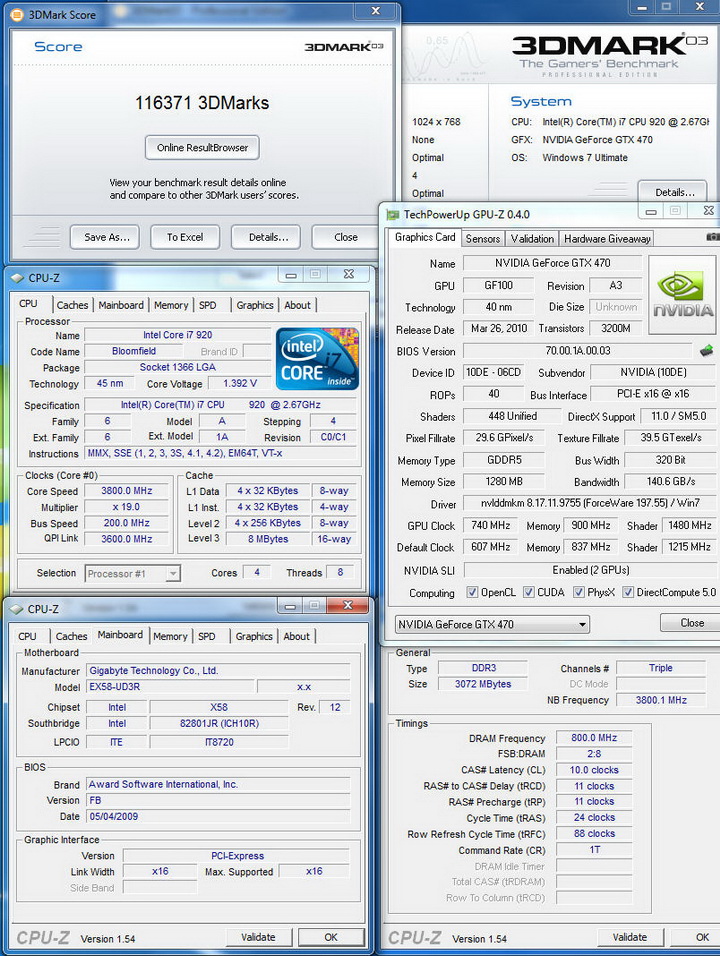
Task: Click the GPU Clock 740 MHz field
Action: point(491,525)
